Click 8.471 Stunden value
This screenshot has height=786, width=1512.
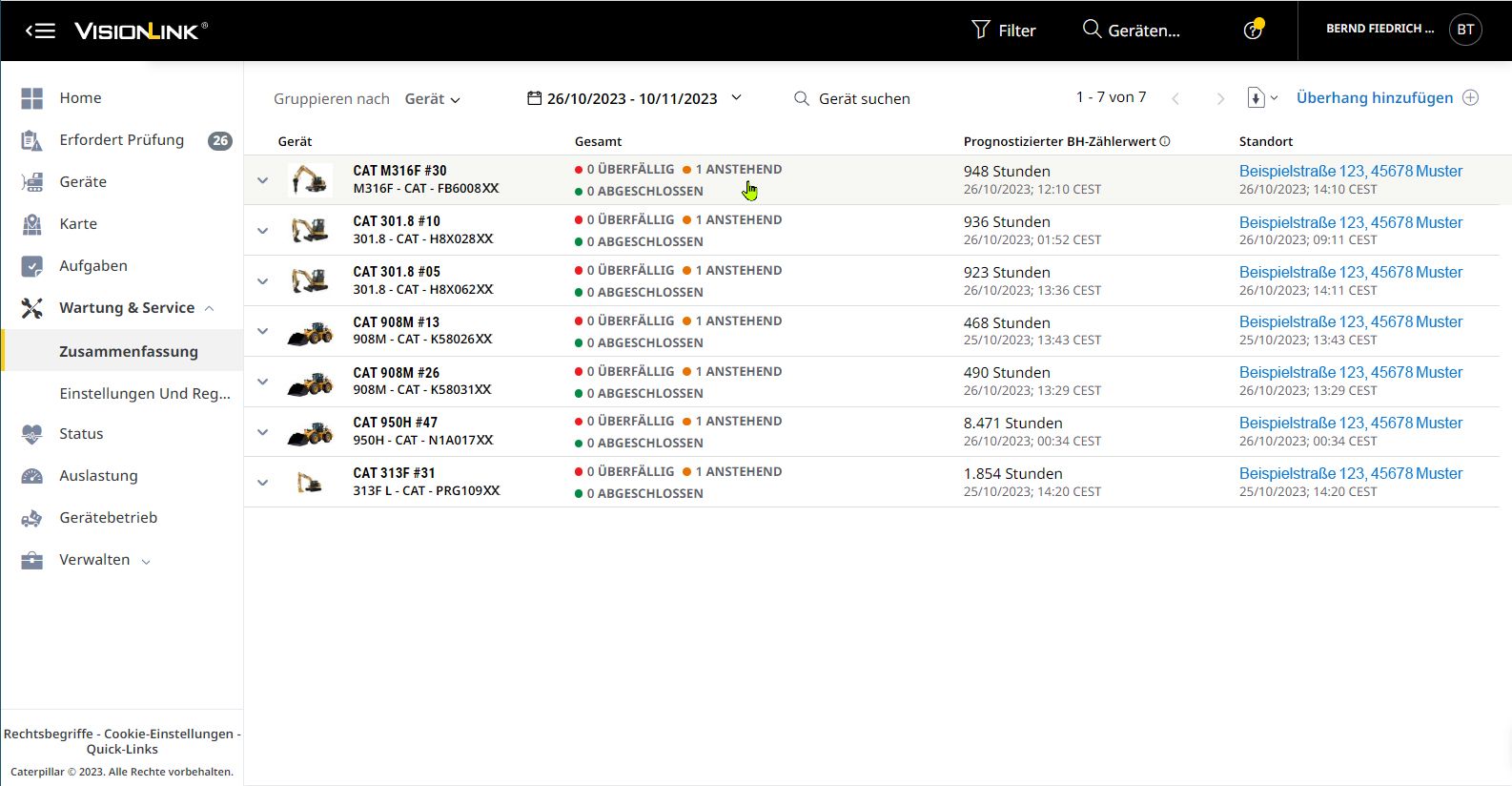(x=1012, y=423)
